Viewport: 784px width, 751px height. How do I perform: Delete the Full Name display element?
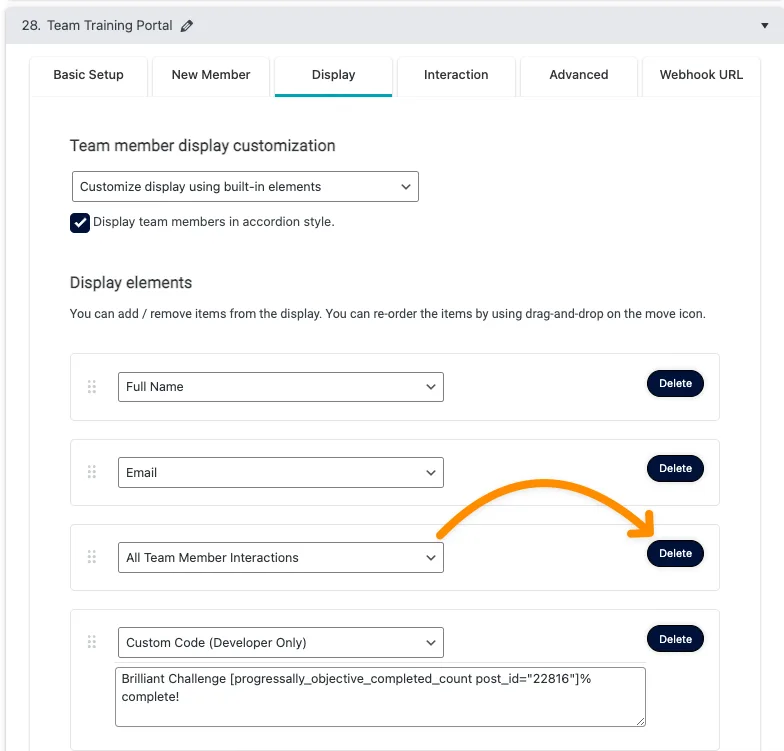pos(675,383)
